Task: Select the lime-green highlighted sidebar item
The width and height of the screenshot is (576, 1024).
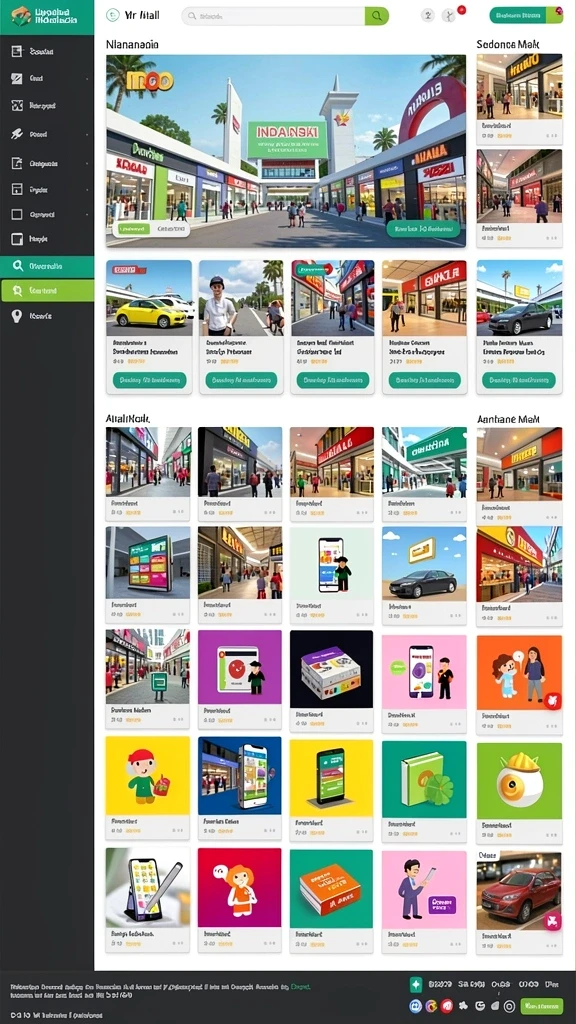Action: click(x=47, y=291)
